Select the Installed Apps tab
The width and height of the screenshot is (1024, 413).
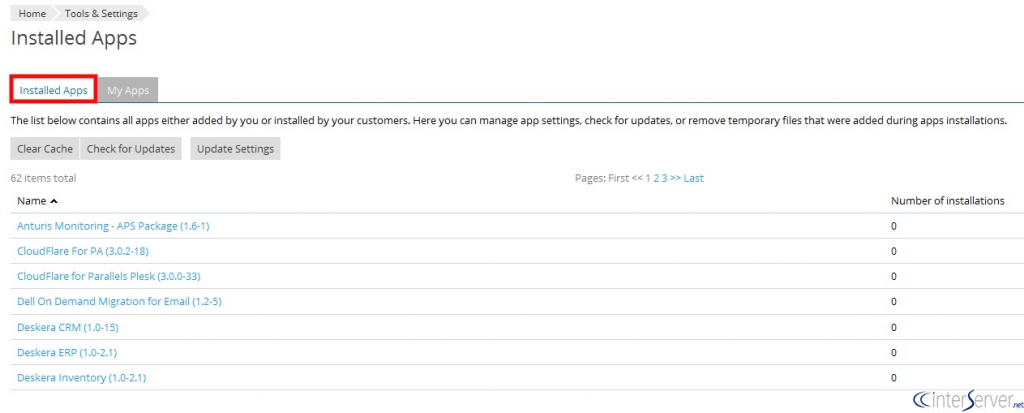[x=54, y=90]
